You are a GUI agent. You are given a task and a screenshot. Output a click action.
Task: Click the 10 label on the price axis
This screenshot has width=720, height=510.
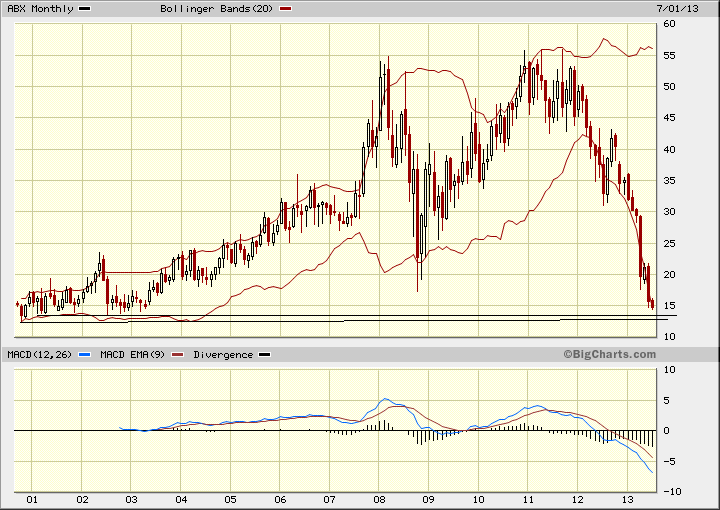[669, 337]
